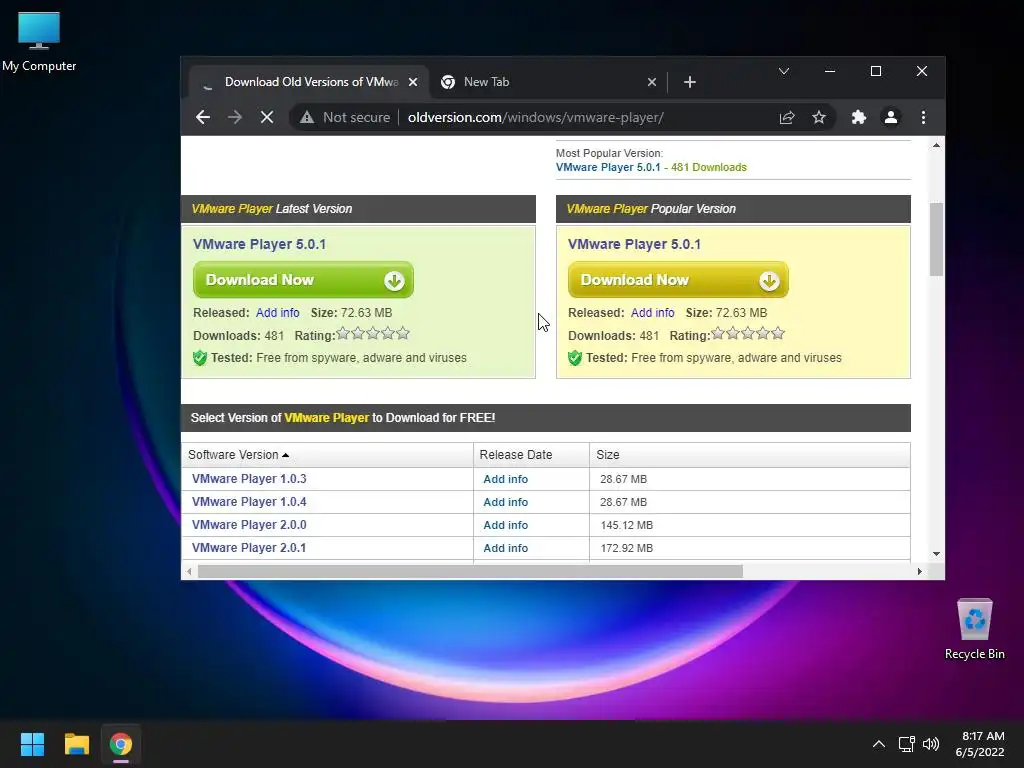Open the Chrome three-dot menu

tap(923, 118)
